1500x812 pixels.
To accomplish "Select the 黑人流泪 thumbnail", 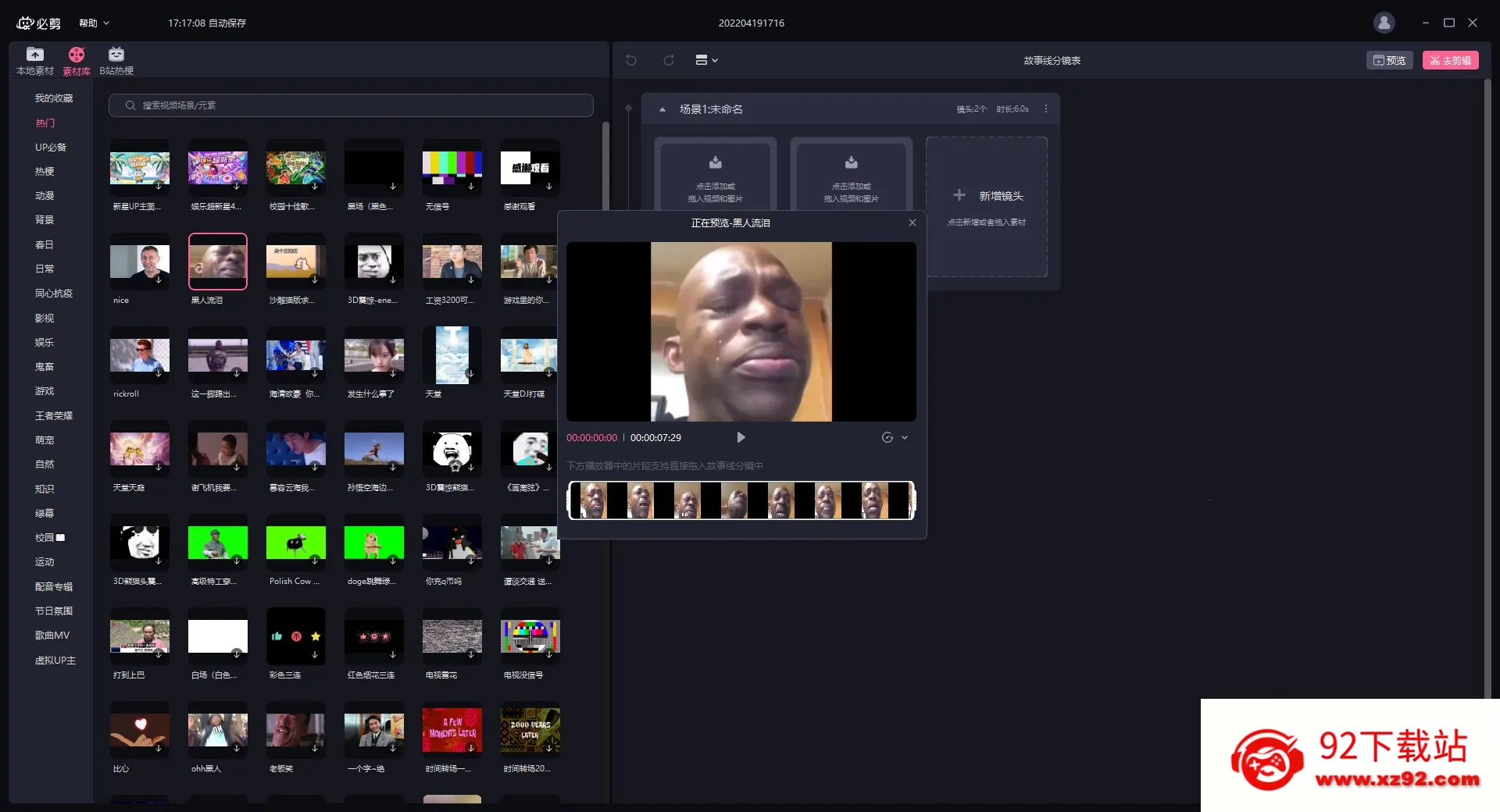I will [218, 262].
